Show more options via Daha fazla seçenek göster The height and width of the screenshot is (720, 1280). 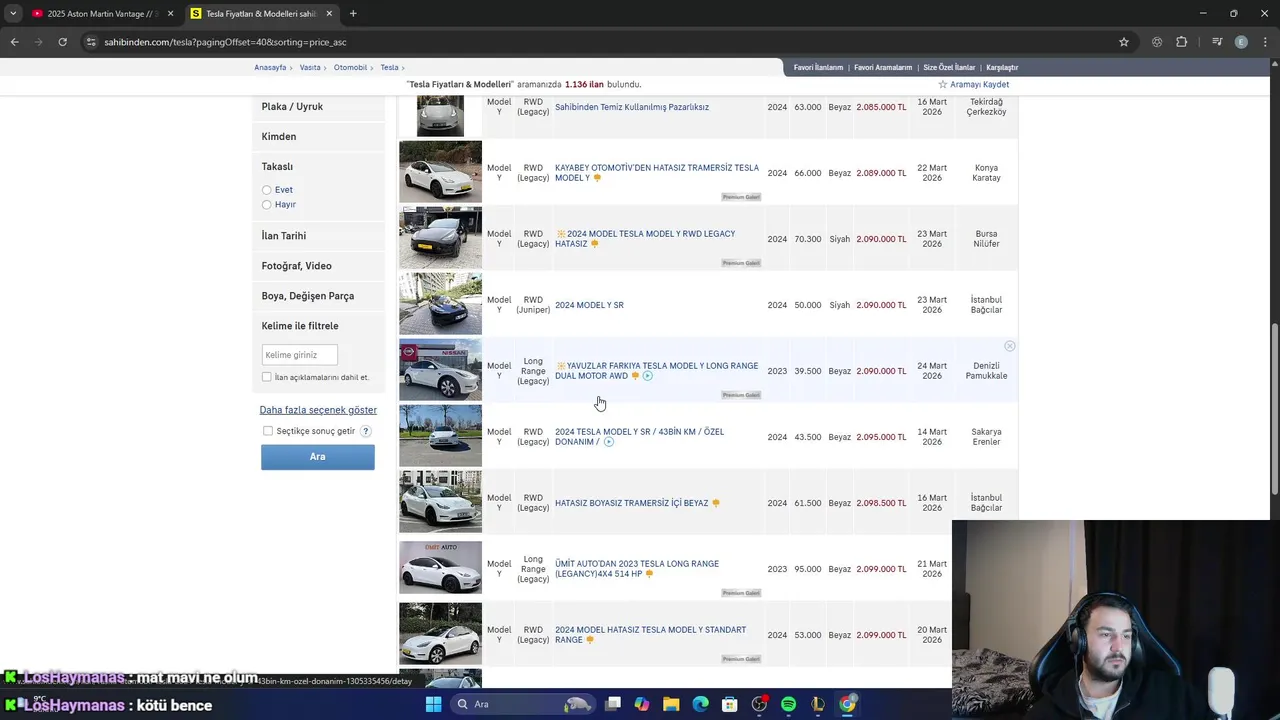click(x=318, y=410)
